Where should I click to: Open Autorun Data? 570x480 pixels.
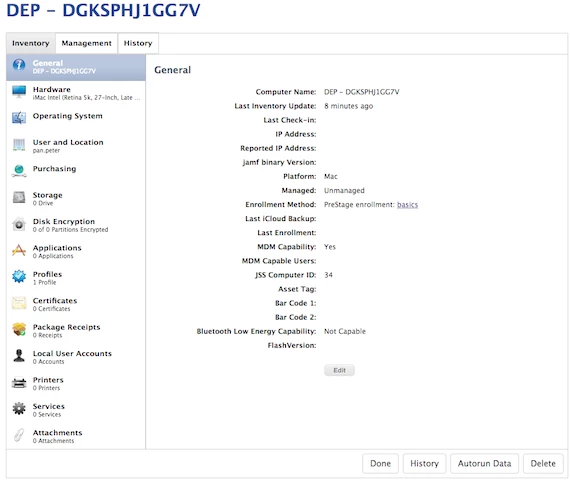(x=484, y=463)
